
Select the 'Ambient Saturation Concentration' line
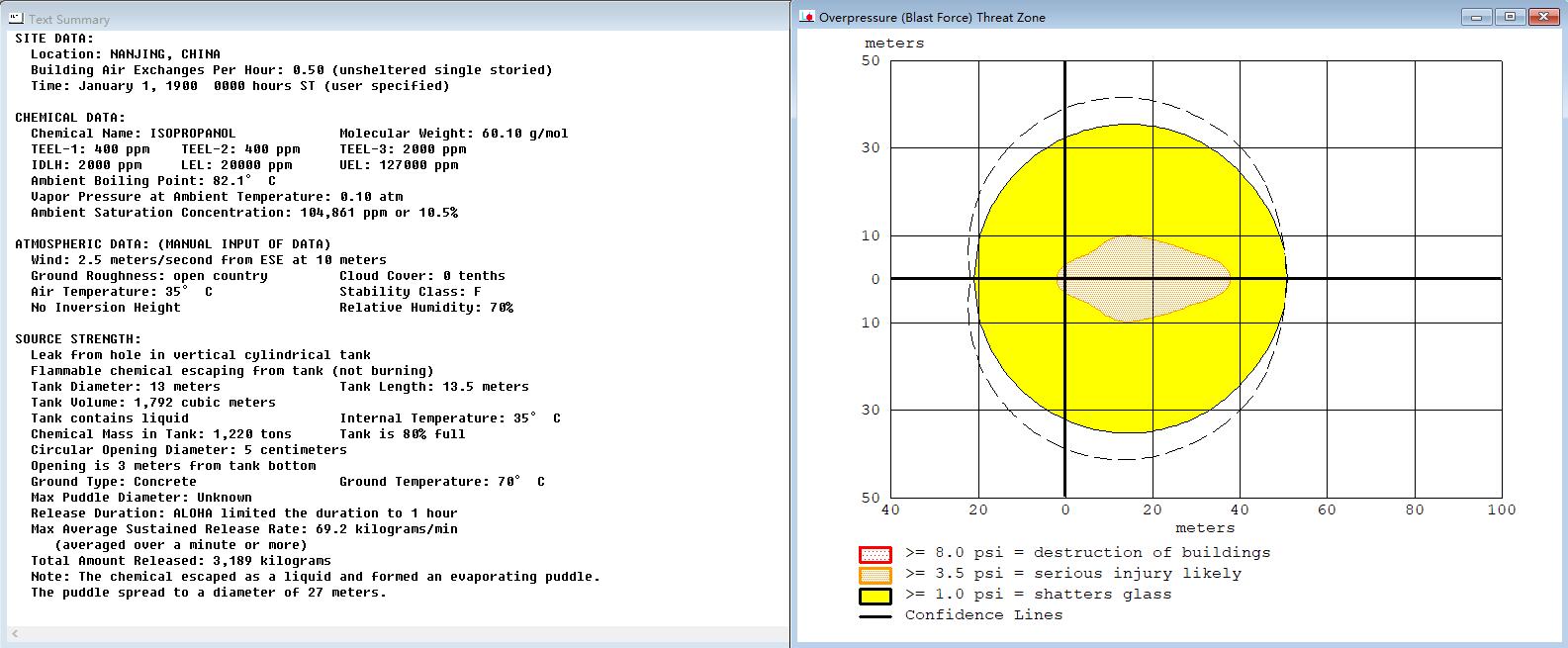tap(244, 213)
